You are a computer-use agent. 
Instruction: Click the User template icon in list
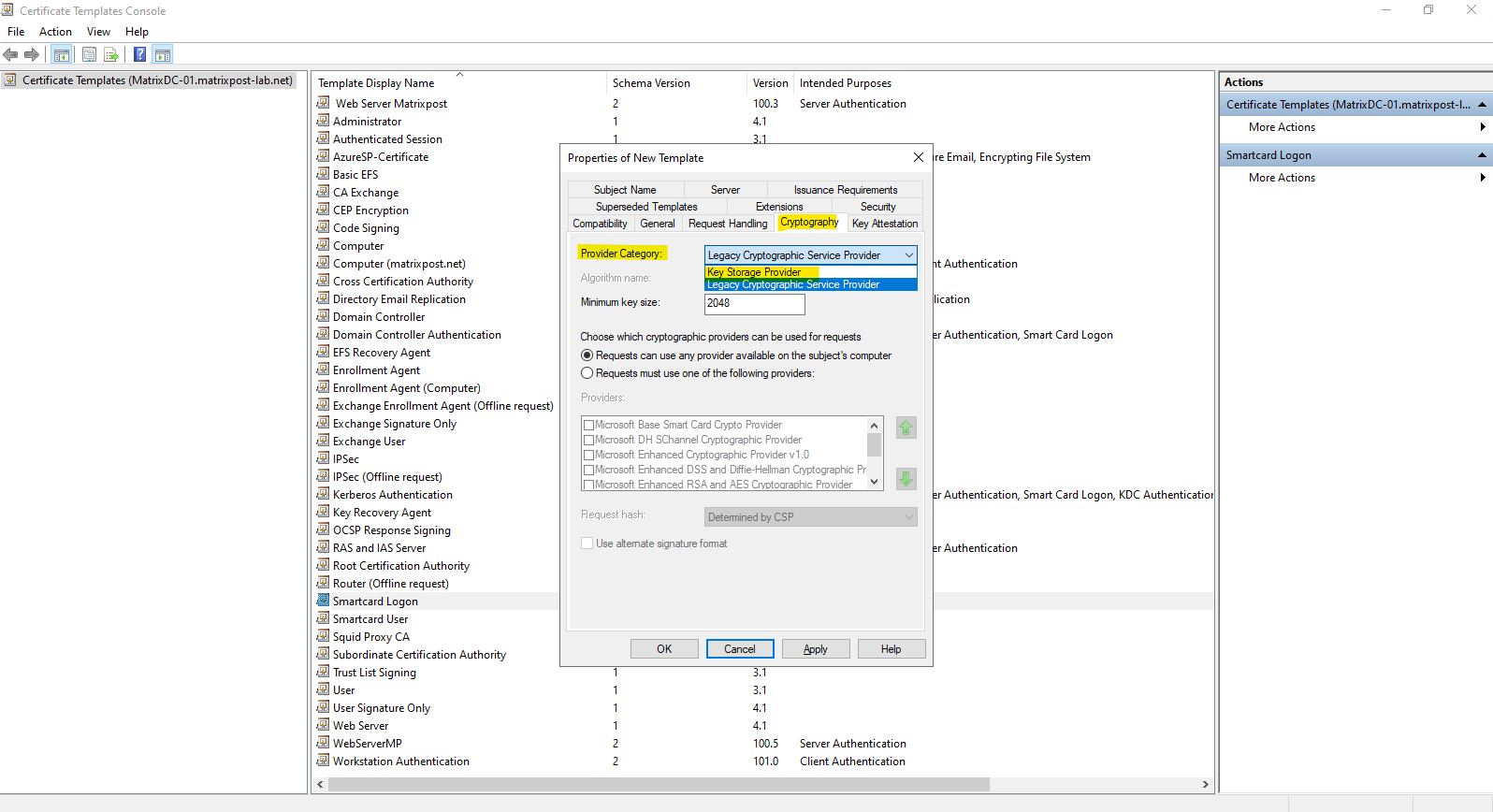[323, 689]
